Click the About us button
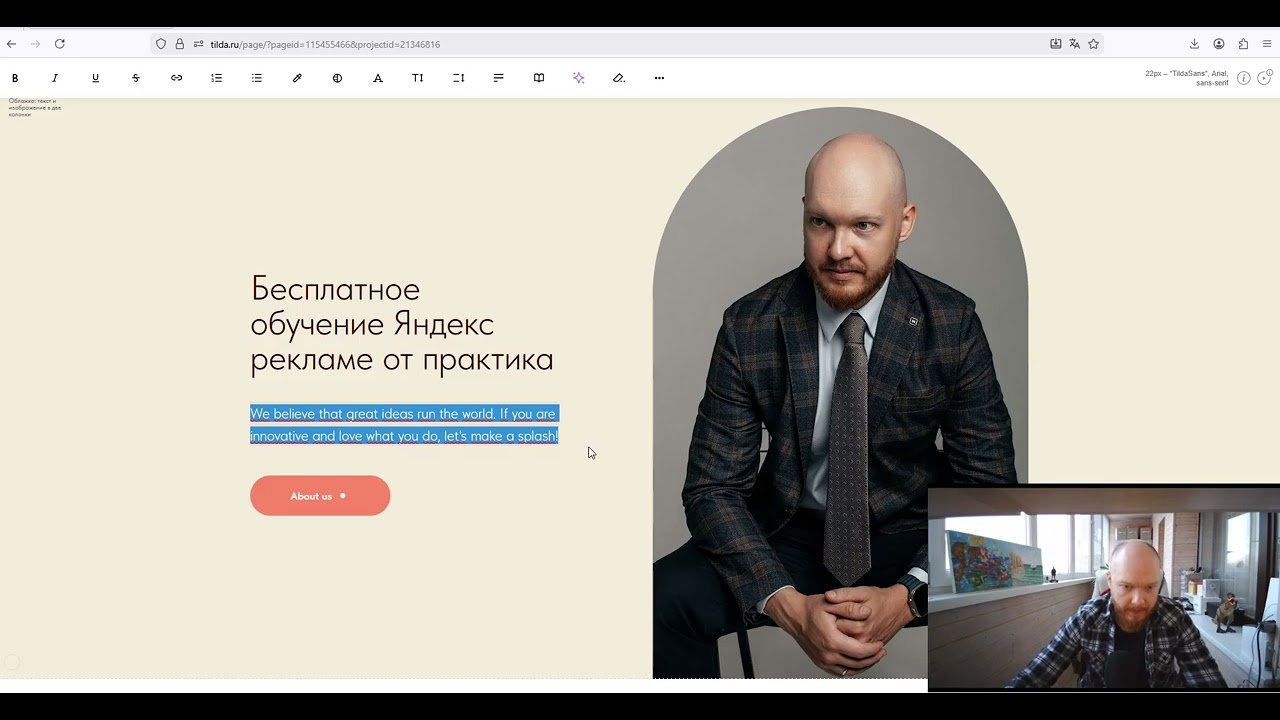Viewport: 1280px width, 720px height. [x=320, y=496]
